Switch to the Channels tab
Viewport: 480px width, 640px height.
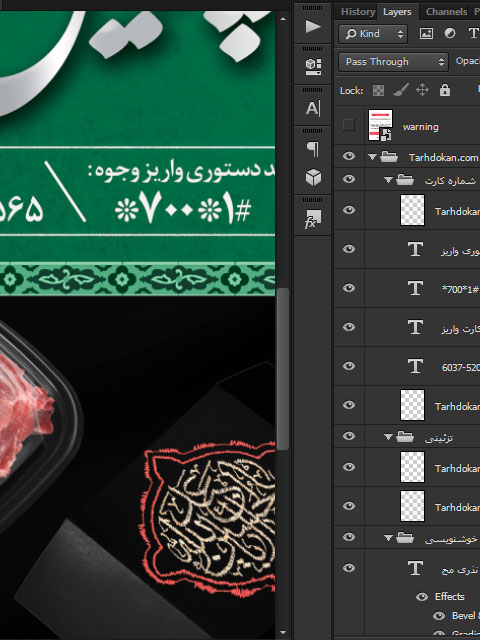pos(446,11)
